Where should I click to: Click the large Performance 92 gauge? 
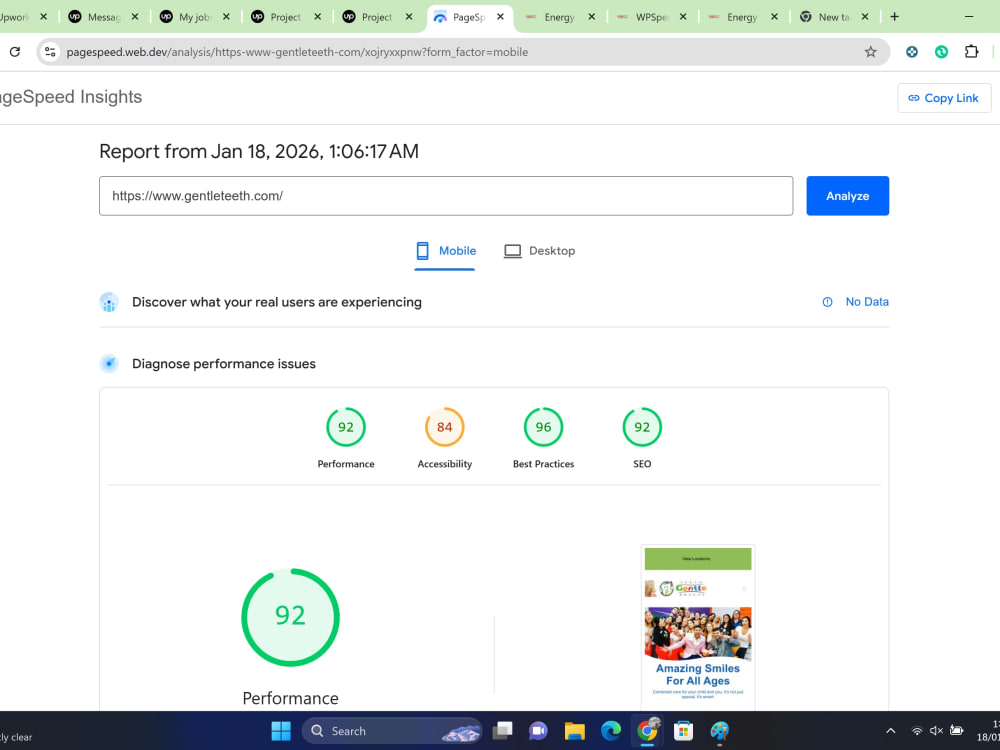pos(290,617)
